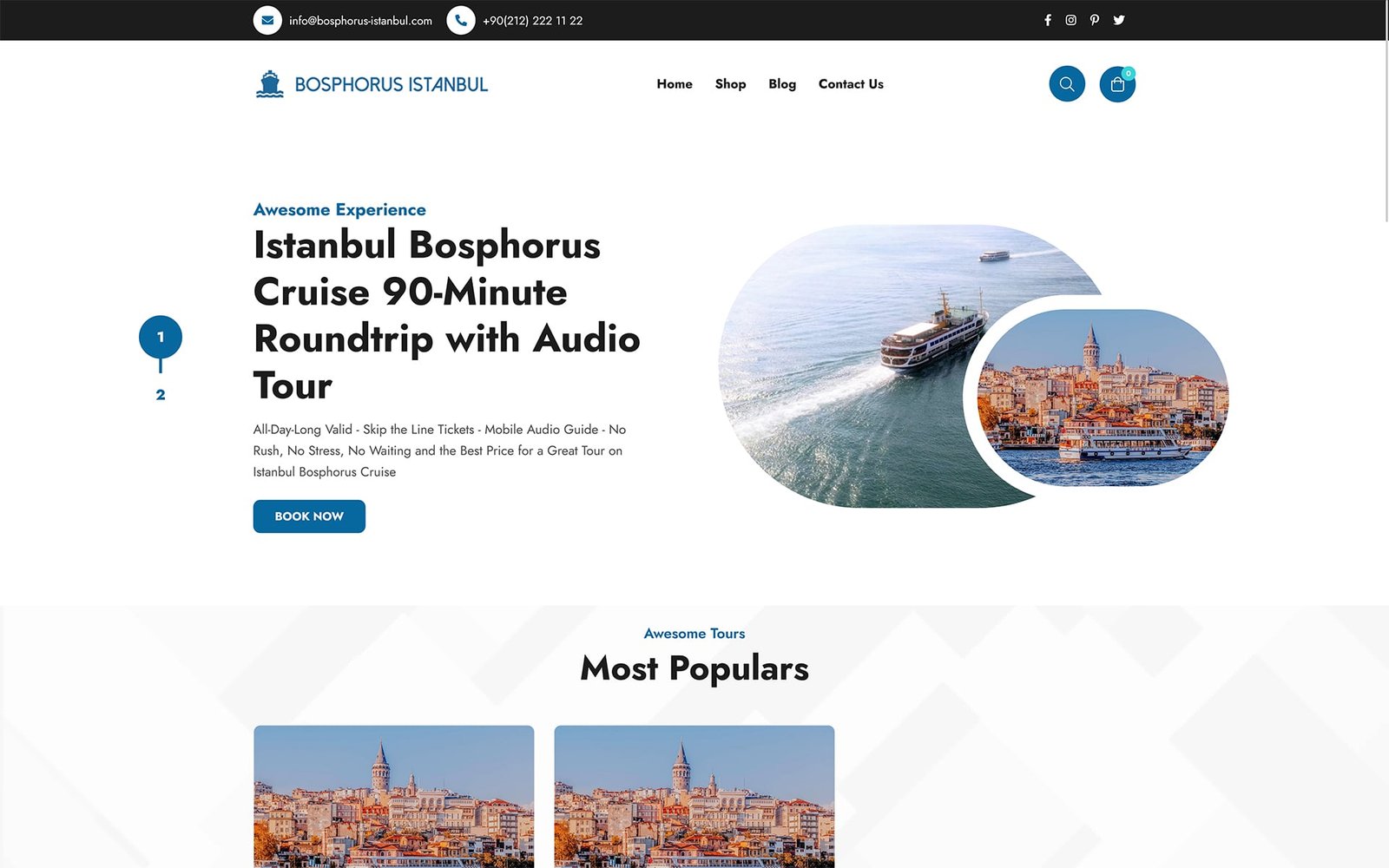Click the "All-Day-Long Valid" description paragraph
The height and width of the screenshot is (868, 1389).
(439, 450)
